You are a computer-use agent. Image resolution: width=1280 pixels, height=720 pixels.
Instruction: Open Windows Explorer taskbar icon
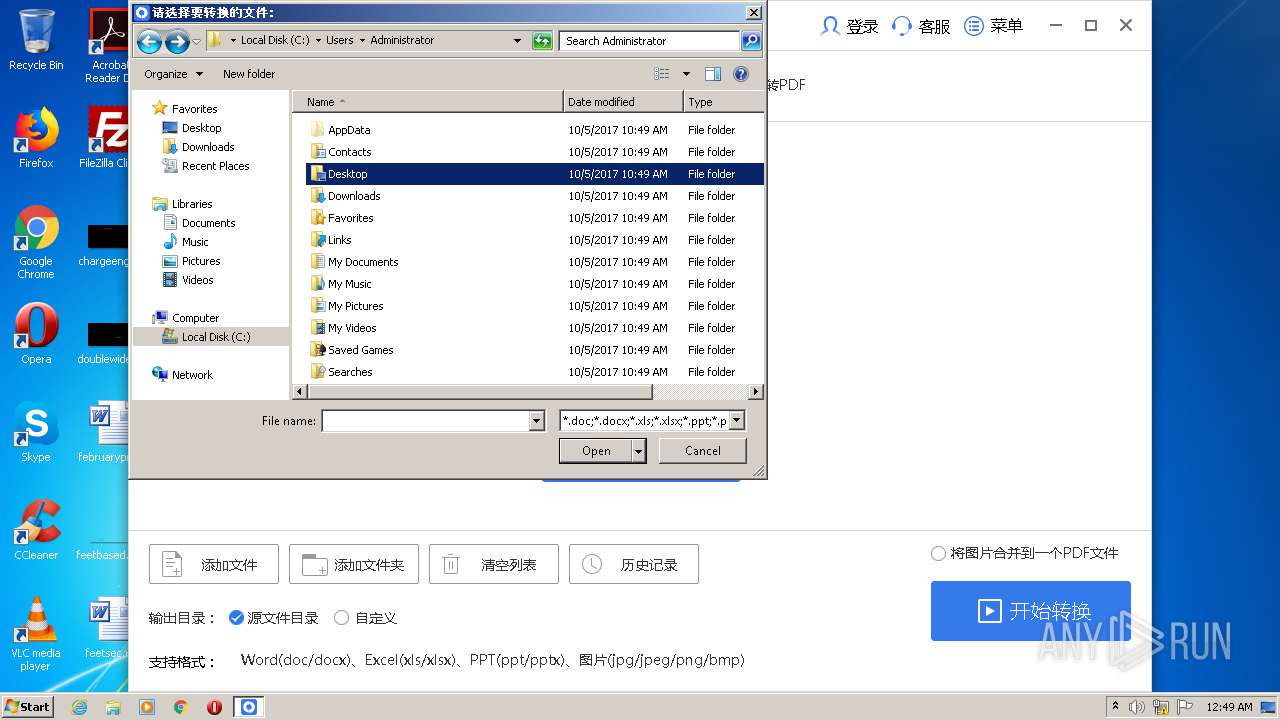point(113,707)
